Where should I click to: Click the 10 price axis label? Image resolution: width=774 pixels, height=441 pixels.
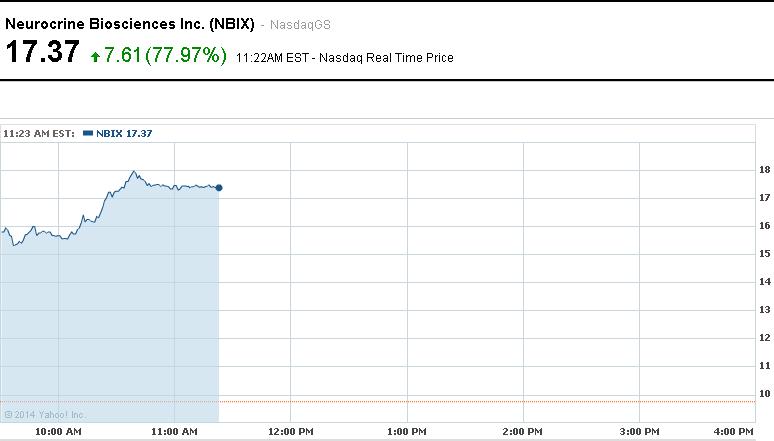coord(764,394)
